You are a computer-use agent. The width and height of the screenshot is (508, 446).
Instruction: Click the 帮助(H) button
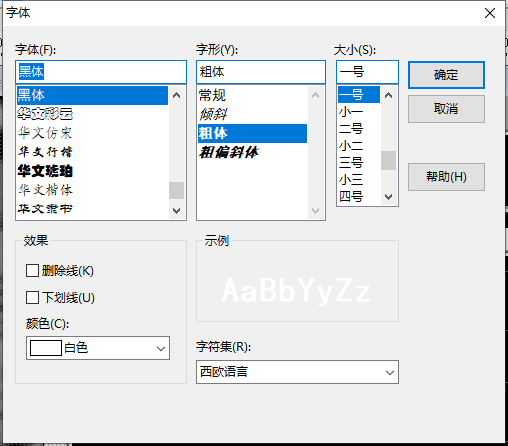point(446,177)
